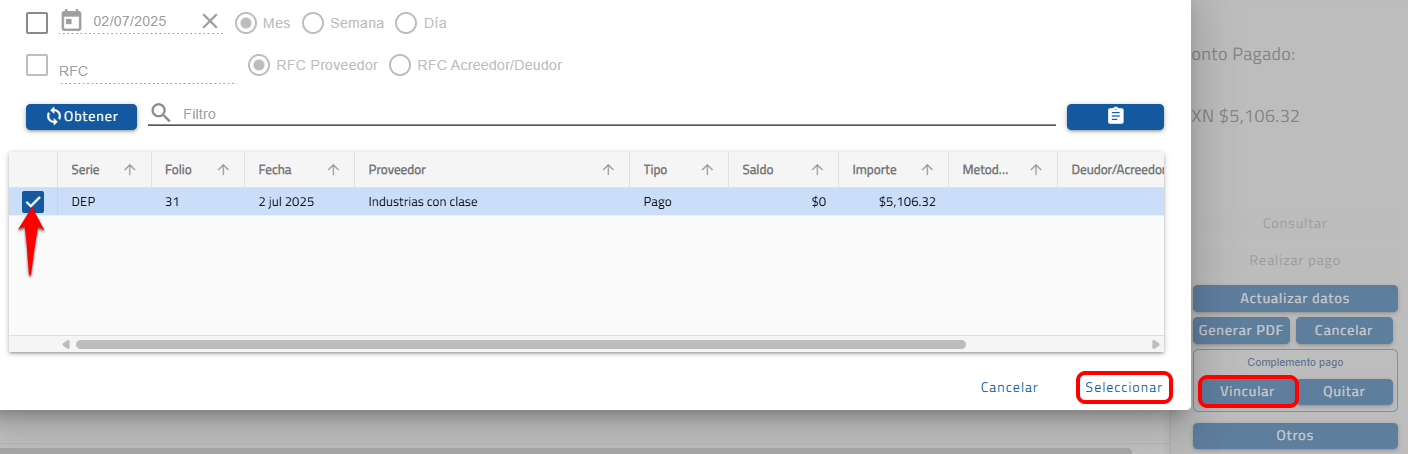1408x454 pixels.
Task: Click the clipboard icon button
Action: coord(1115,116)
